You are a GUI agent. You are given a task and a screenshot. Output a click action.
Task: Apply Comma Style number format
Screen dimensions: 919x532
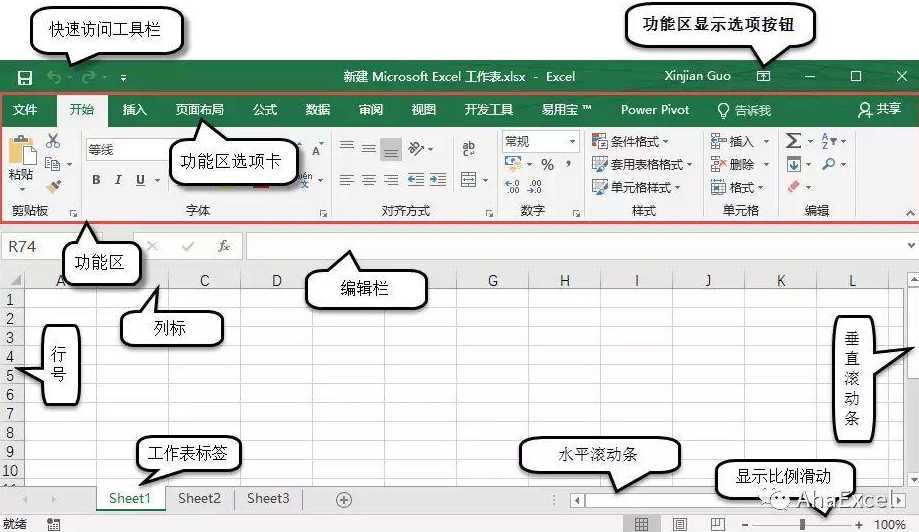(x=569, y=165)
